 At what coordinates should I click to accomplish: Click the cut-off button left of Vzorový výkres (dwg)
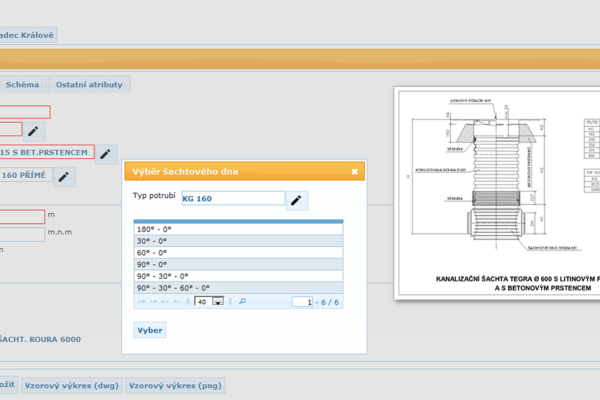[8, 385]
